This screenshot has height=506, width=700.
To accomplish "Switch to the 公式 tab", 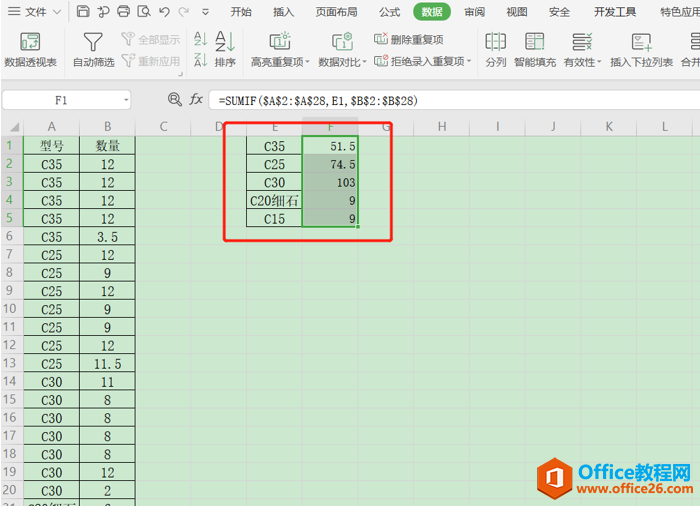I will 389,12.
